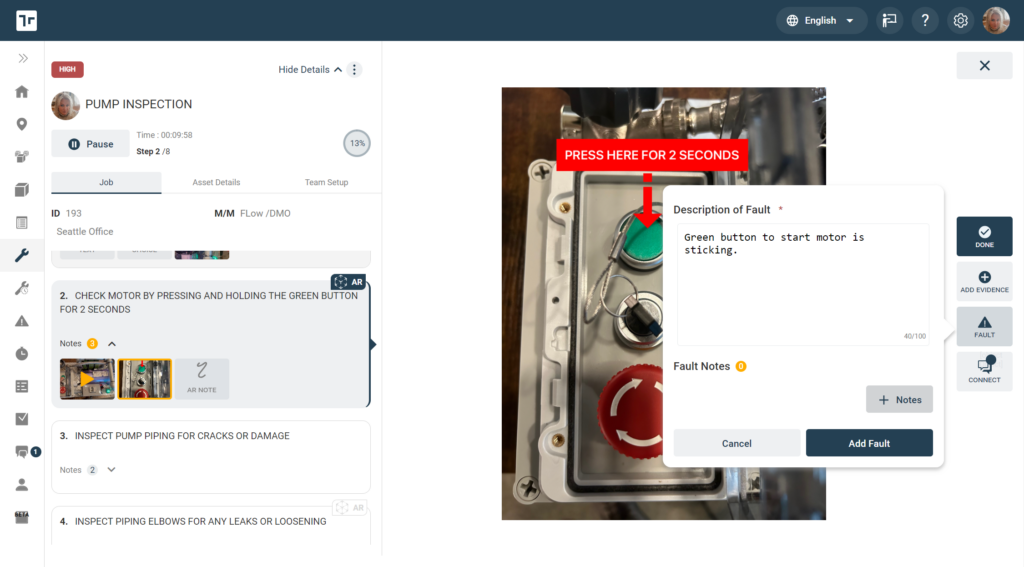Viewport: 1024px width, 567px height.
Task: Open the document list sidebar icon
Action: [x=22, y=223]
